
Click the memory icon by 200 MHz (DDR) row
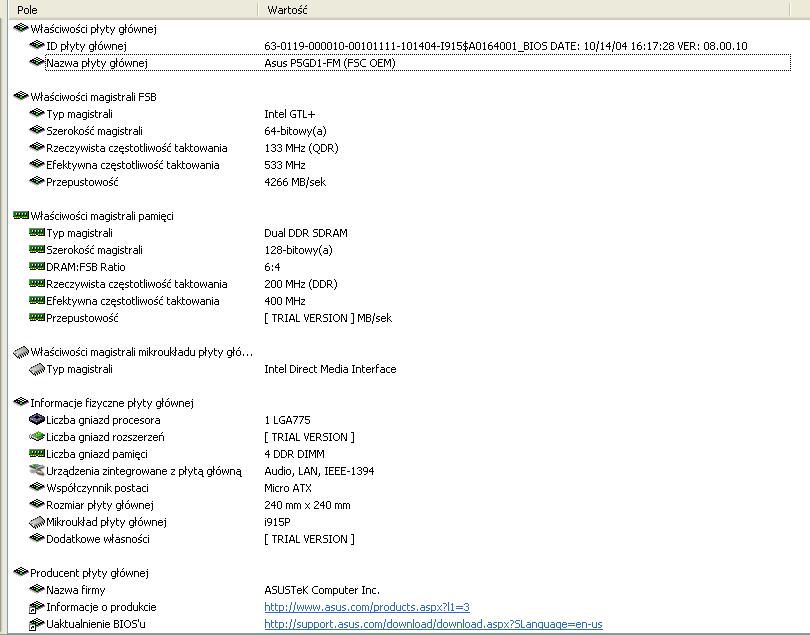tap(37, 283)
